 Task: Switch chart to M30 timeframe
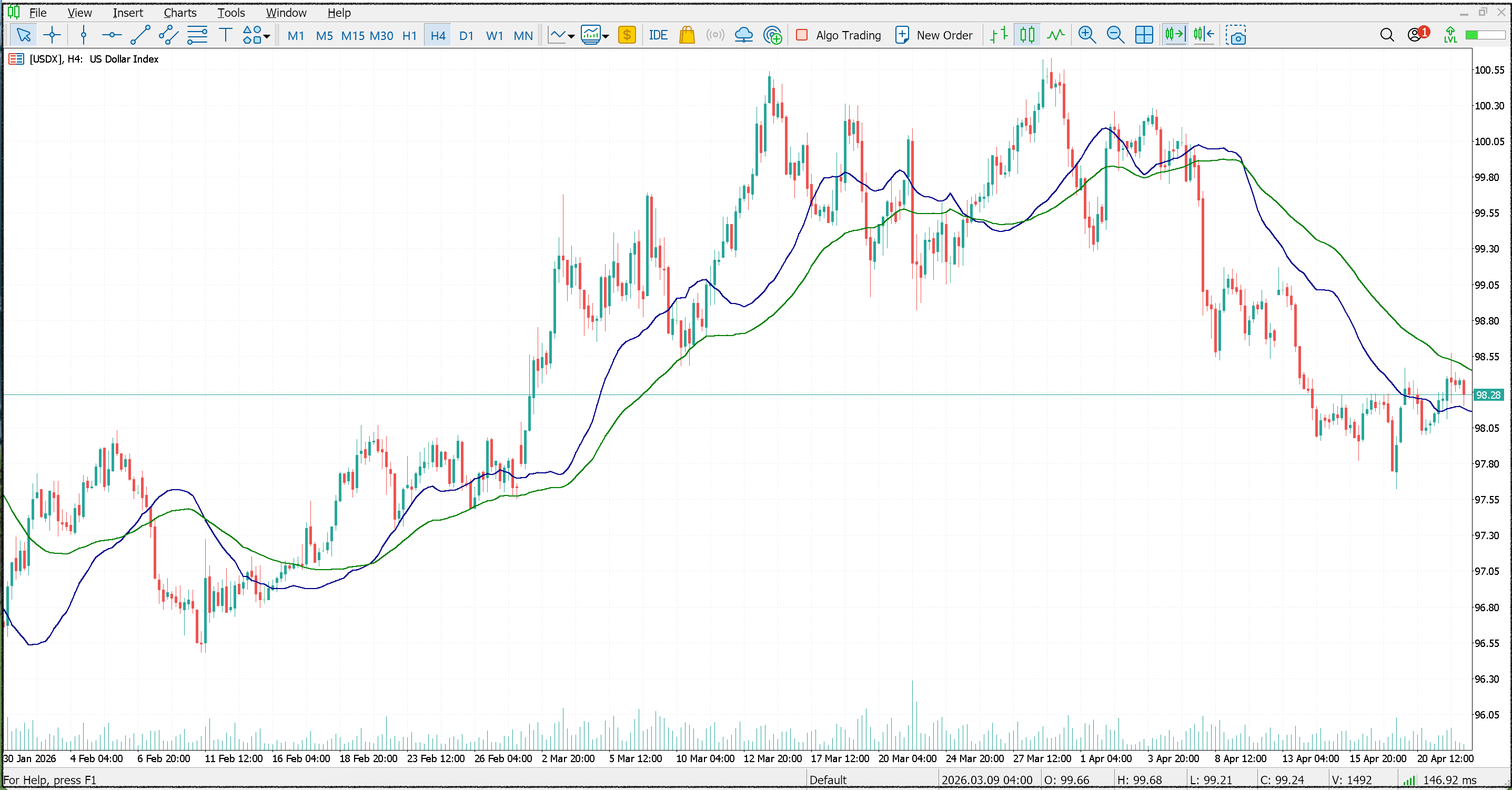(x=381, y=36)
